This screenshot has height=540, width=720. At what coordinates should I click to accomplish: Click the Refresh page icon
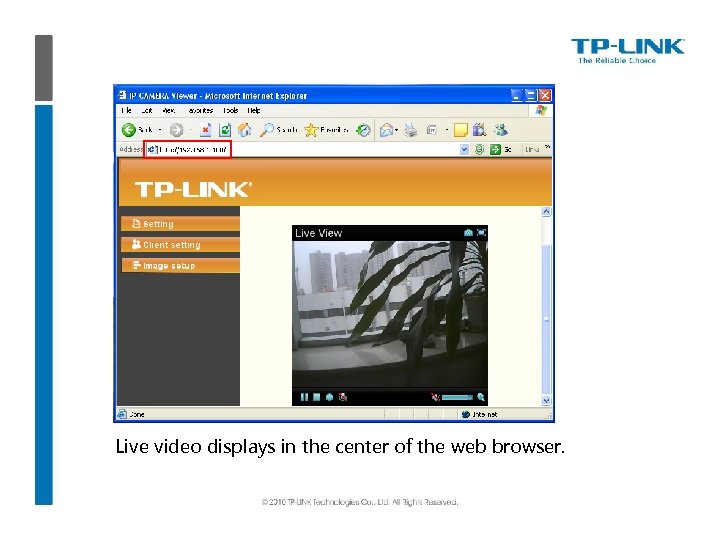point(225,130)
